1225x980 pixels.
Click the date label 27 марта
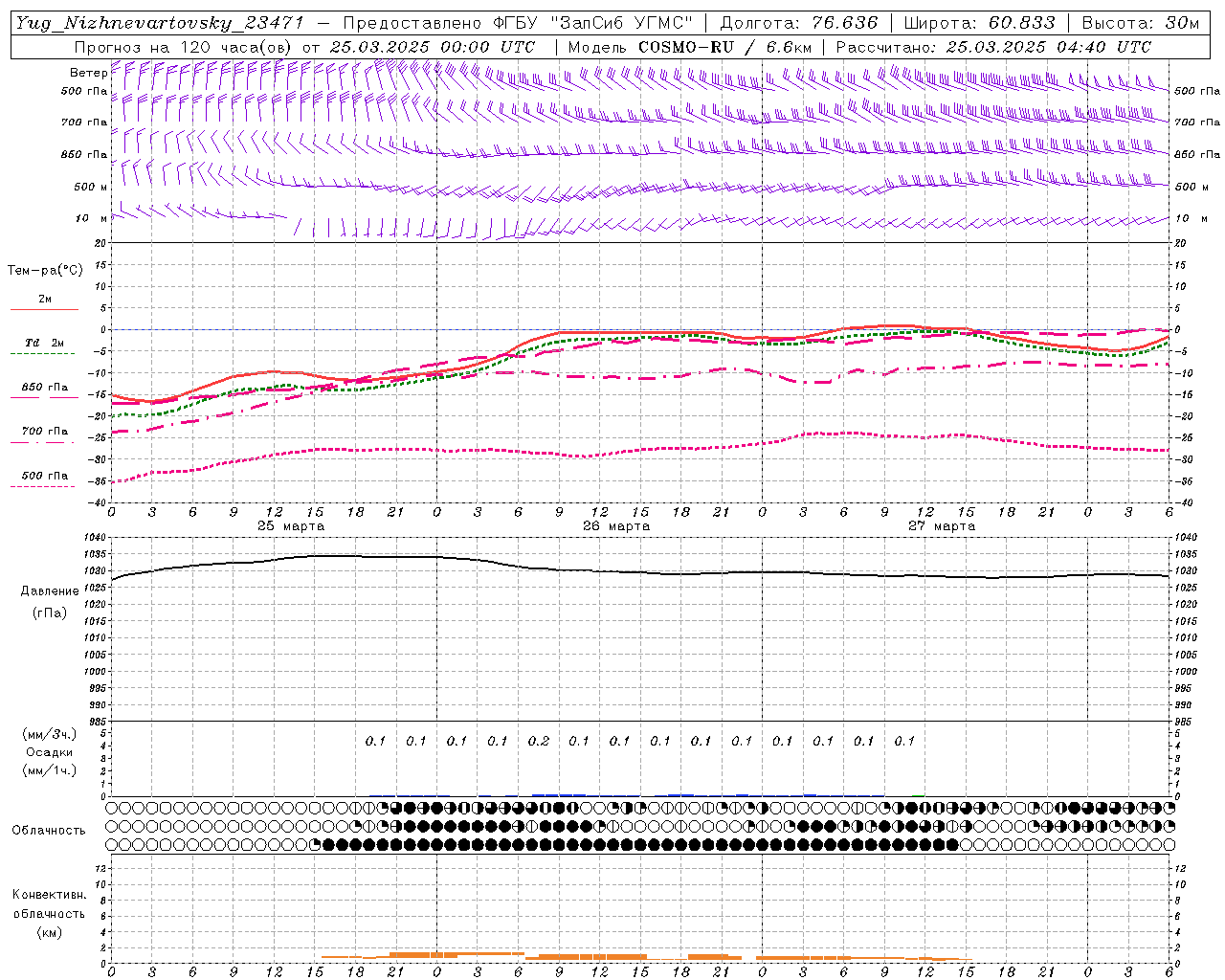pos(942,526)
